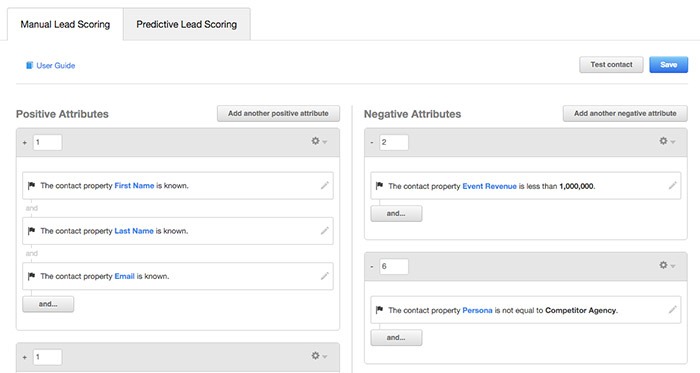Click the Positive Attributes heading
This screenshot has width=700, height=373.
click(x=62, y=114)
